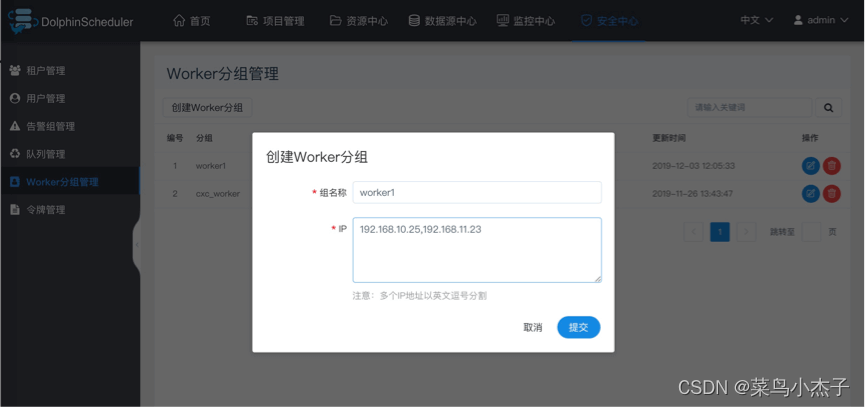Click the worker1 table cell
The image size is (865, 407).
[x=211, y=166]
